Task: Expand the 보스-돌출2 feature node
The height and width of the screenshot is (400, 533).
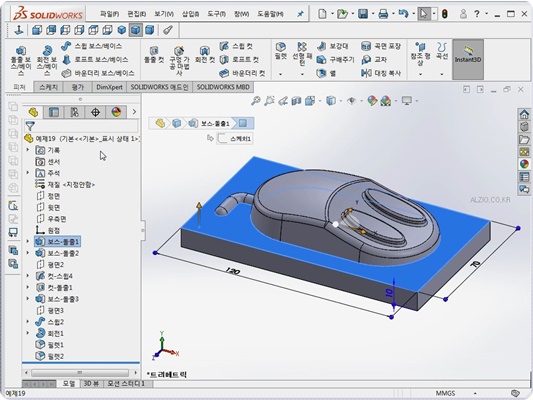Action: [x=28, y=253]
